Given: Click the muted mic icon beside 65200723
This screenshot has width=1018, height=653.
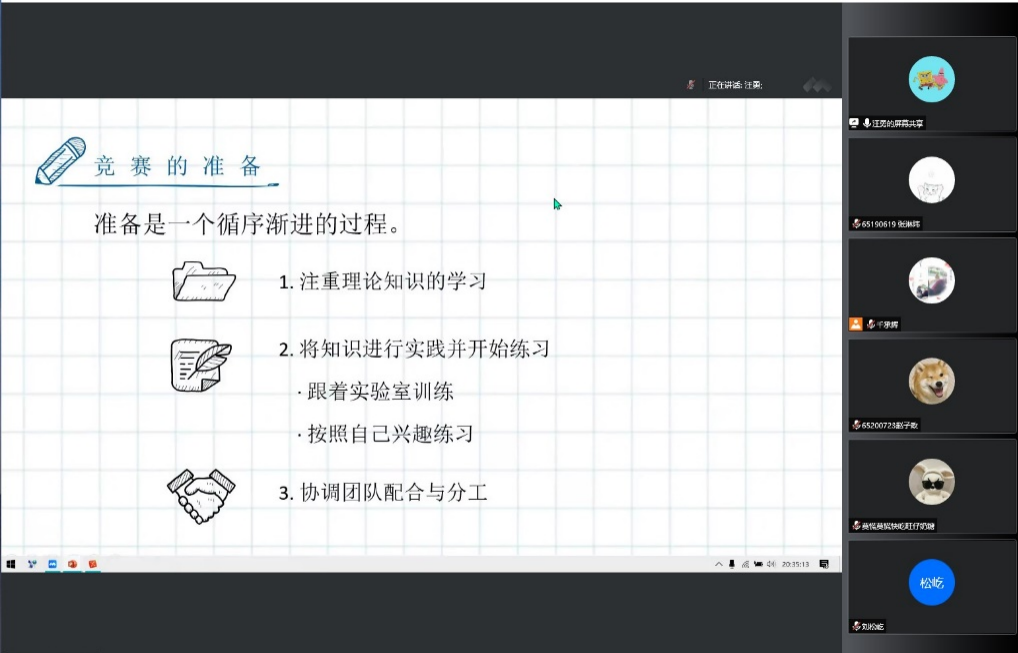Looking at the screenshot, I should click(x=856, y=425).
